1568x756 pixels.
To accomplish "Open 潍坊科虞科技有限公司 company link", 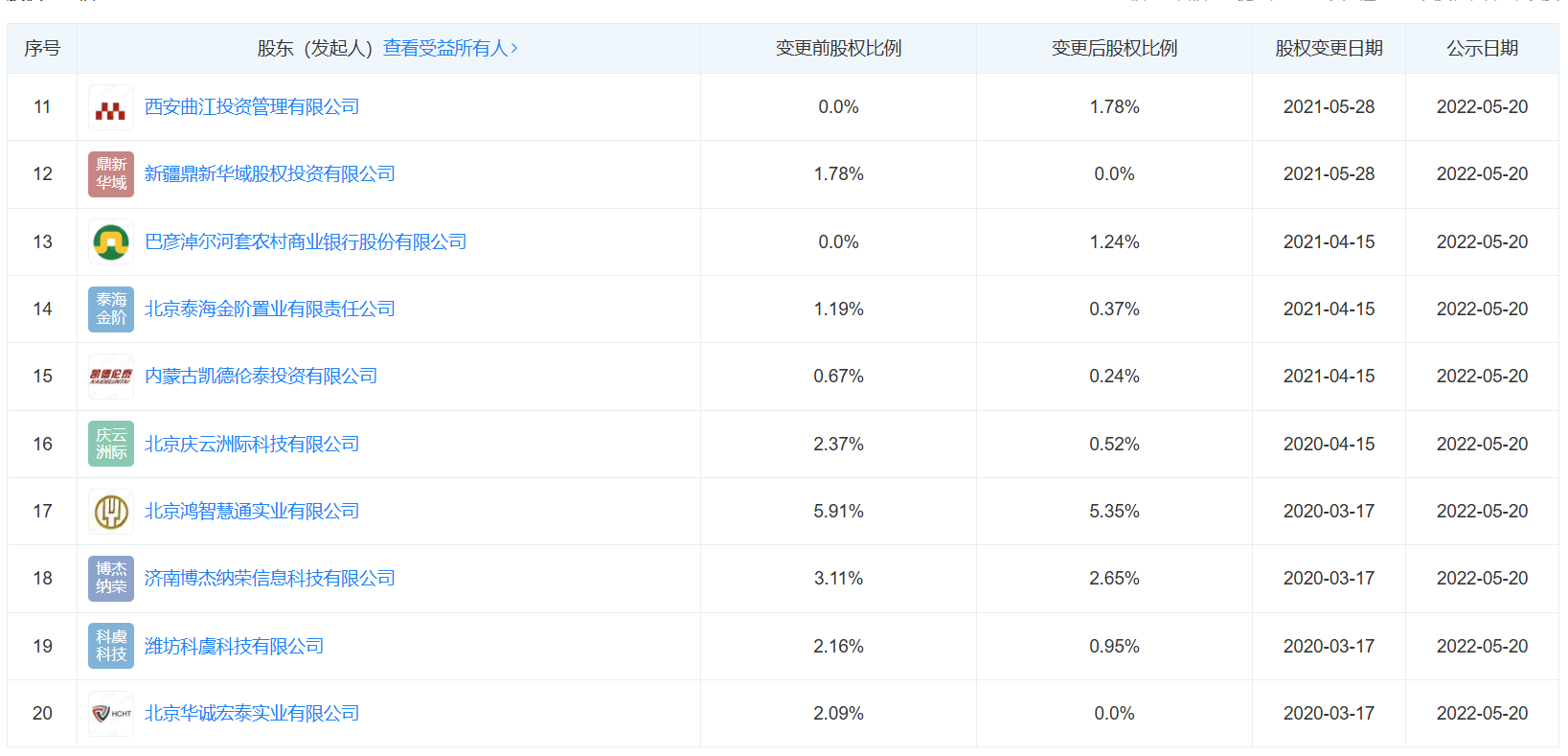I will pos(234,646).
